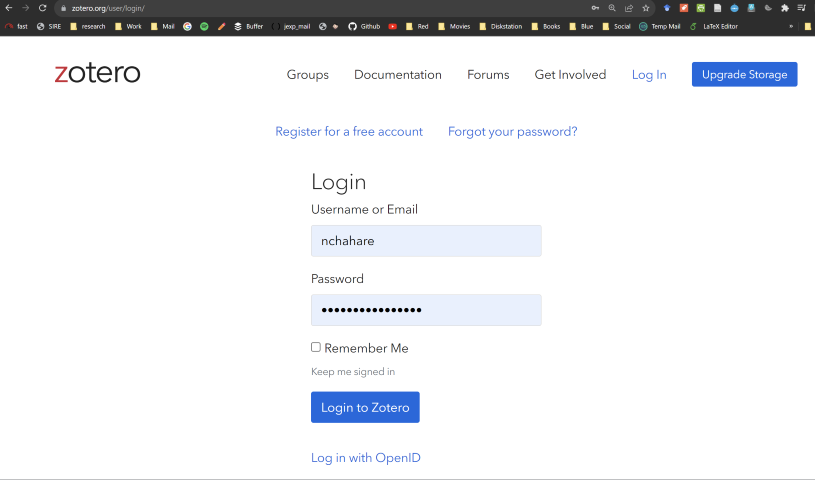Open the Extensions puzzle piece icon

pos(785,8)
